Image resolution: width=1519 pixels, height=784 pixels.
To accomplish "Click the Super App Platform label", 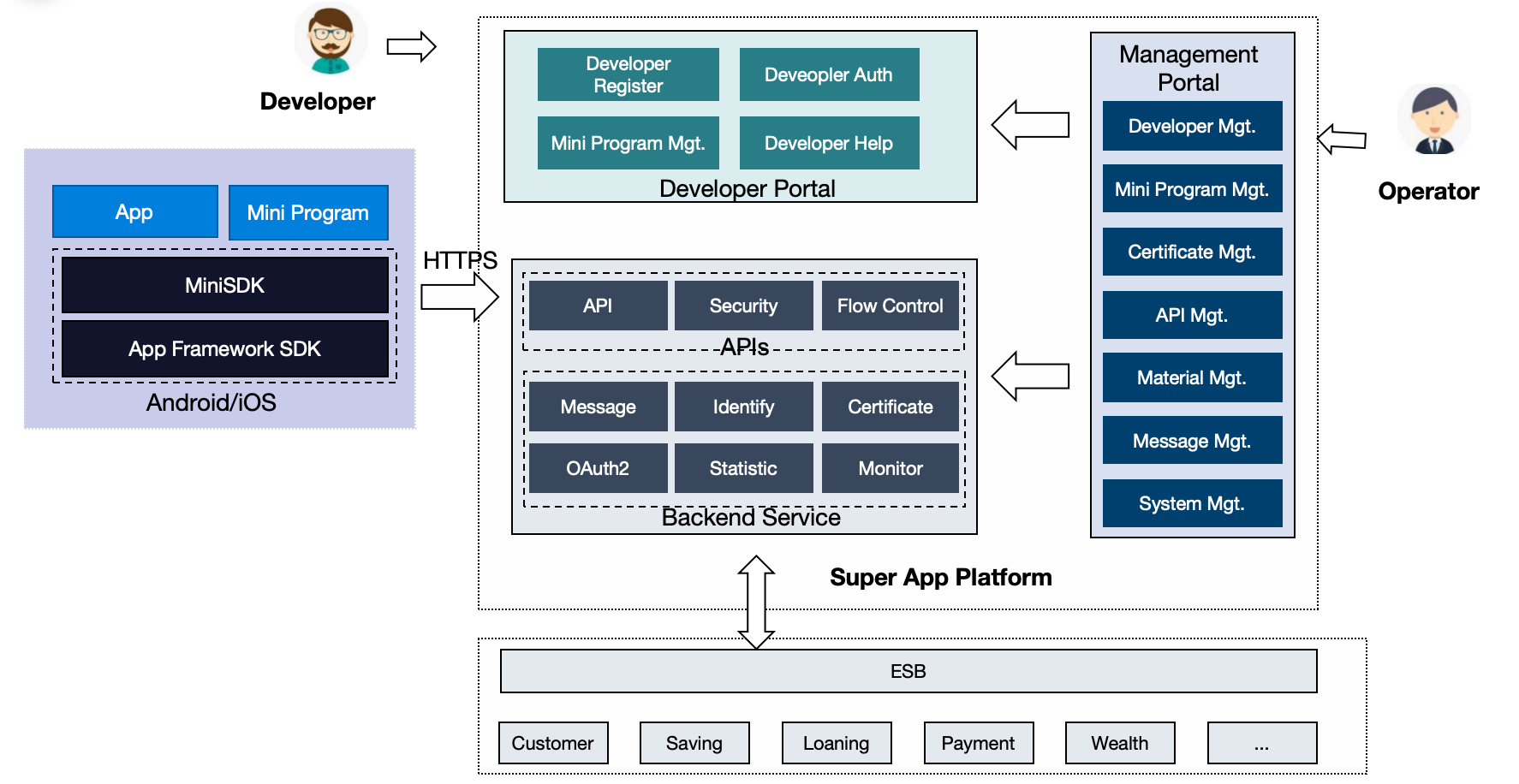I will [941, 578].
